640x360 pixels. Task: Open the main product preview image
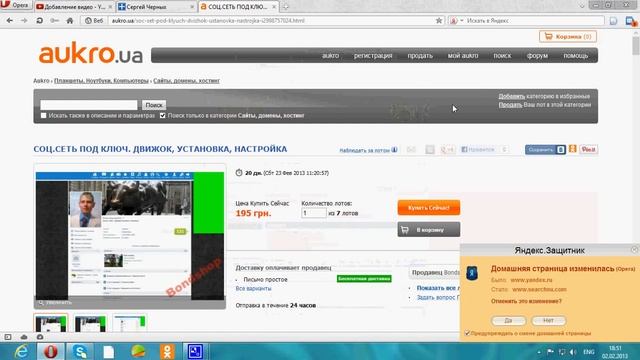pos(130,236)
